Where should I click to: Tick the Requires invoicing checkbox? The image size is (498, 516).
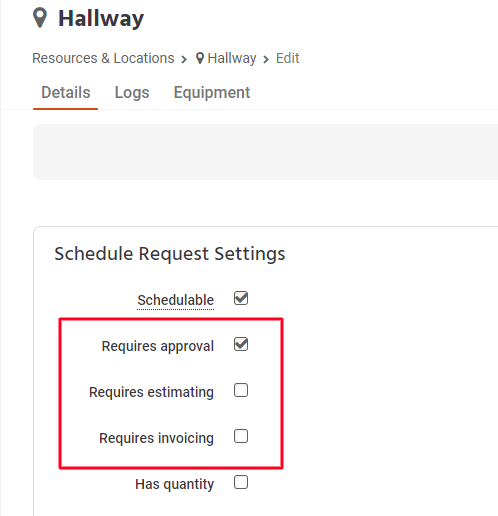241,436
